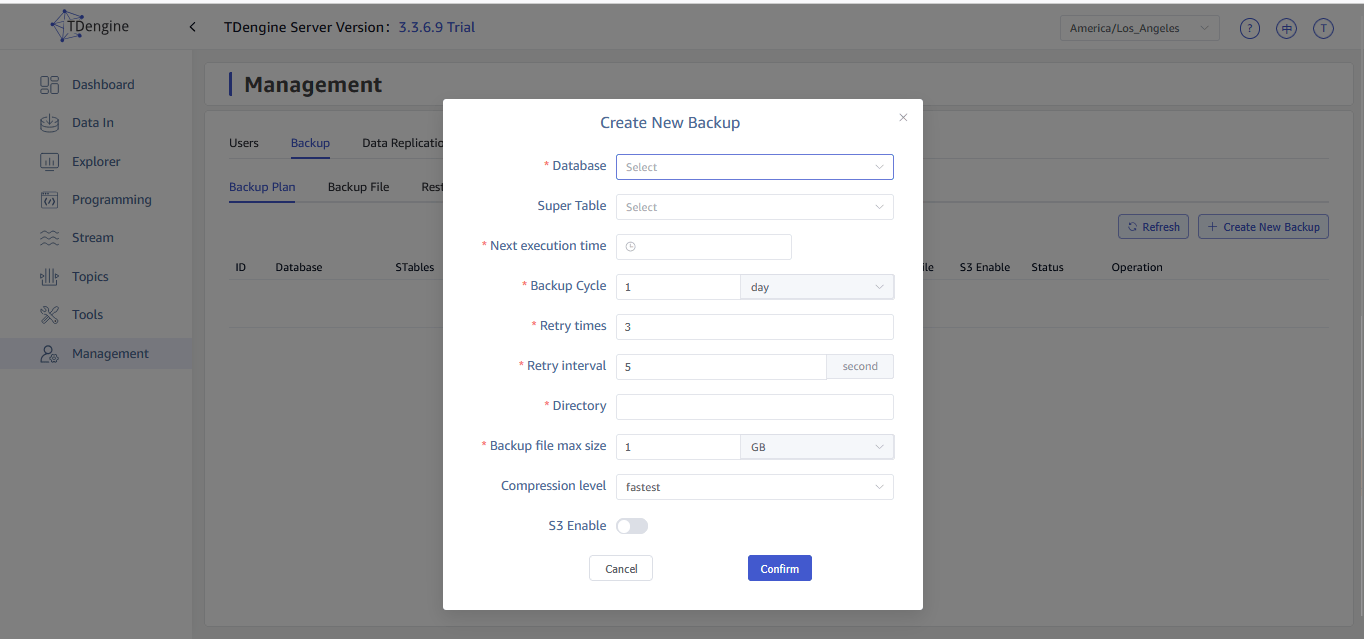Switch to the Users tab
Screen dimensions: 1364x639
click(x=244, y=143)
